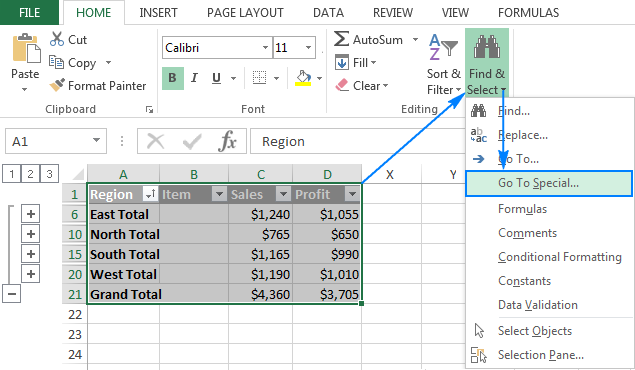Open the underline style dropdown arrow
The image size is (635, 370).
click(233, 78)
